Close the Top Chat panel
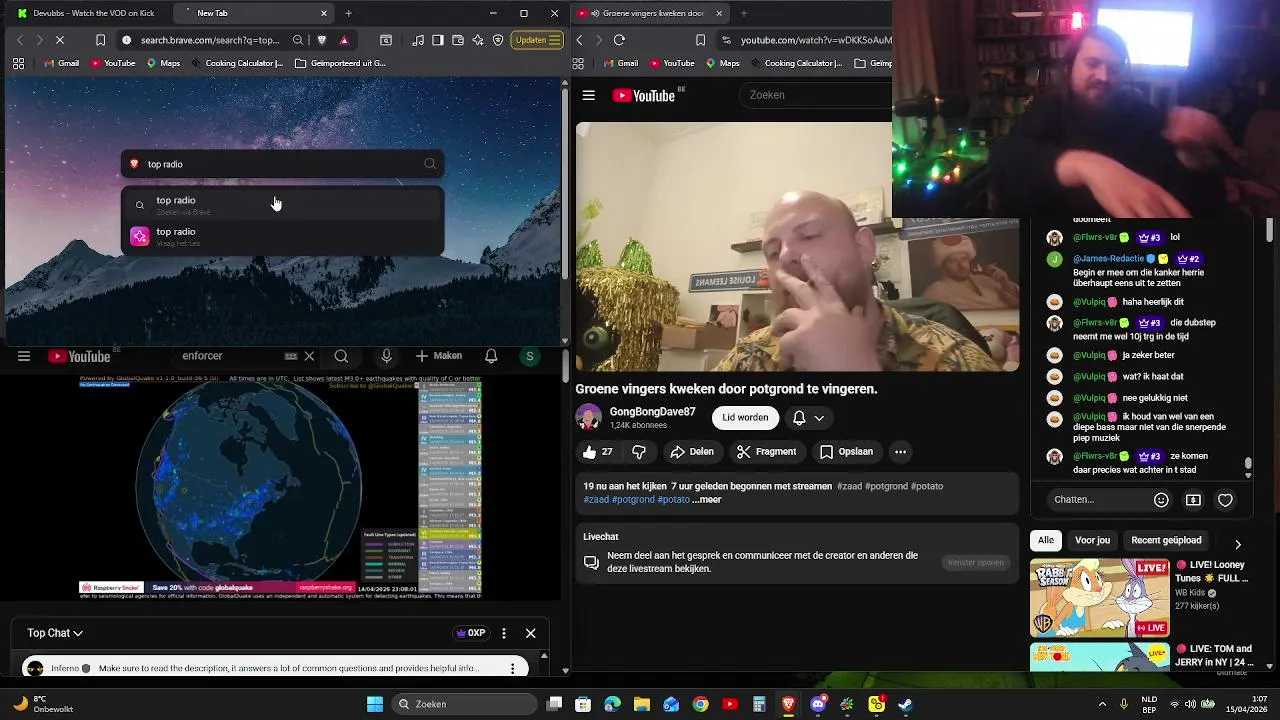 [x=531, y=633]
